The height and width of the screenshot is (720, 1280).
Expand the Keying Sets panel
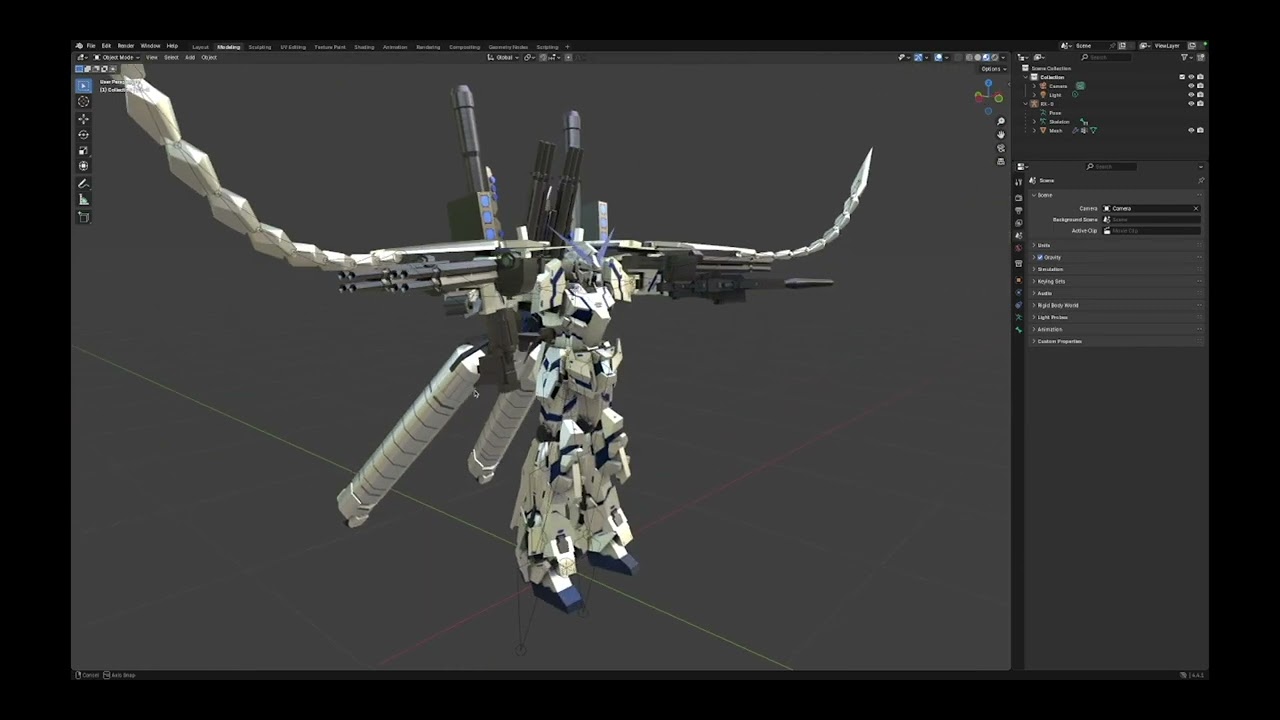click(1051, 281)
